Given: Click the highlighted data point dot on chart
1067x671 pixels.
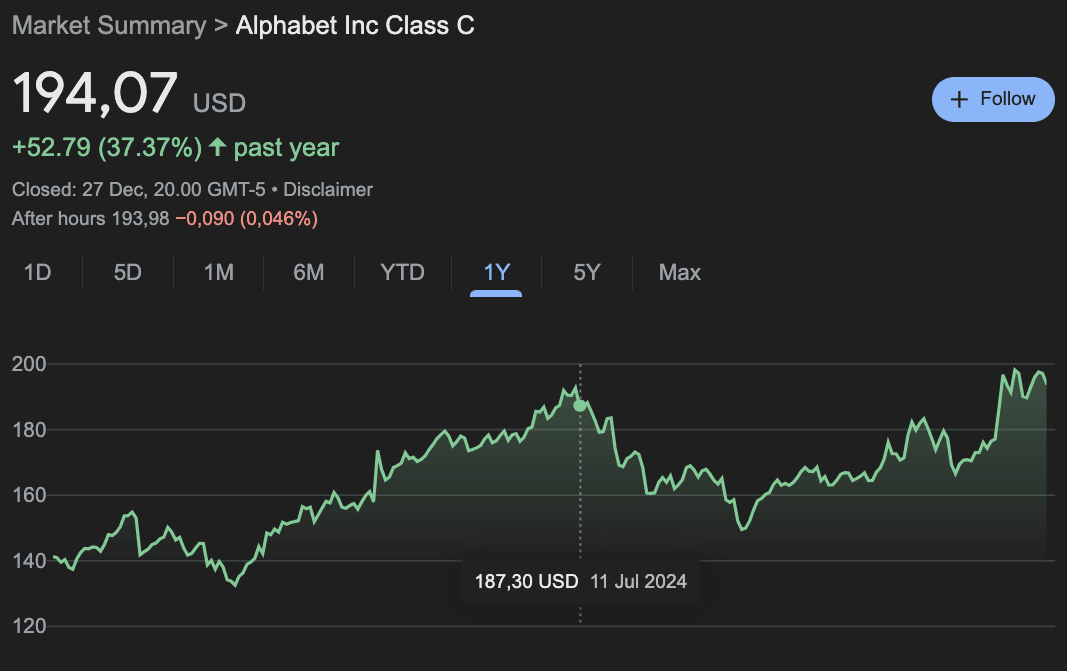Looking at the screenshot, I should point(580,405).
